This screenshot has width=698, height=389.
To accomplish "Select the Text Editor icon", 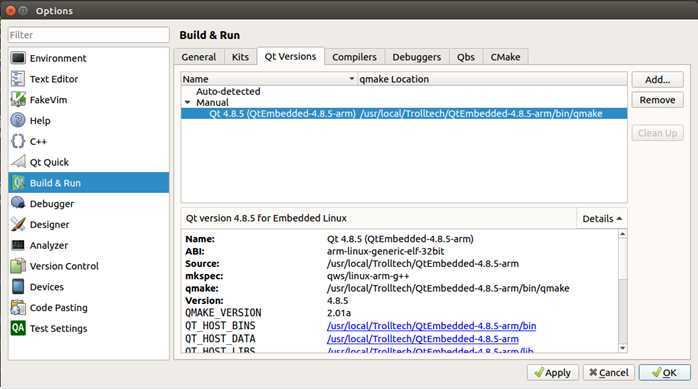I will (x=18, y=79).
